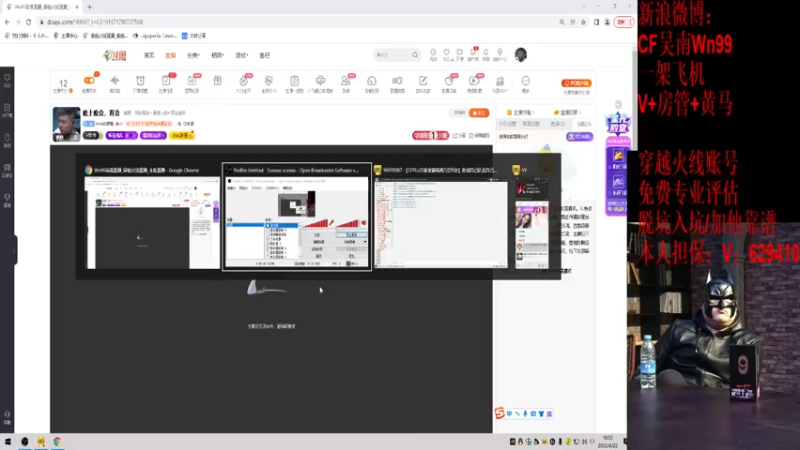Click the pencil edit icon in streamer toolbar
The image size is (800, 450).
423,81
